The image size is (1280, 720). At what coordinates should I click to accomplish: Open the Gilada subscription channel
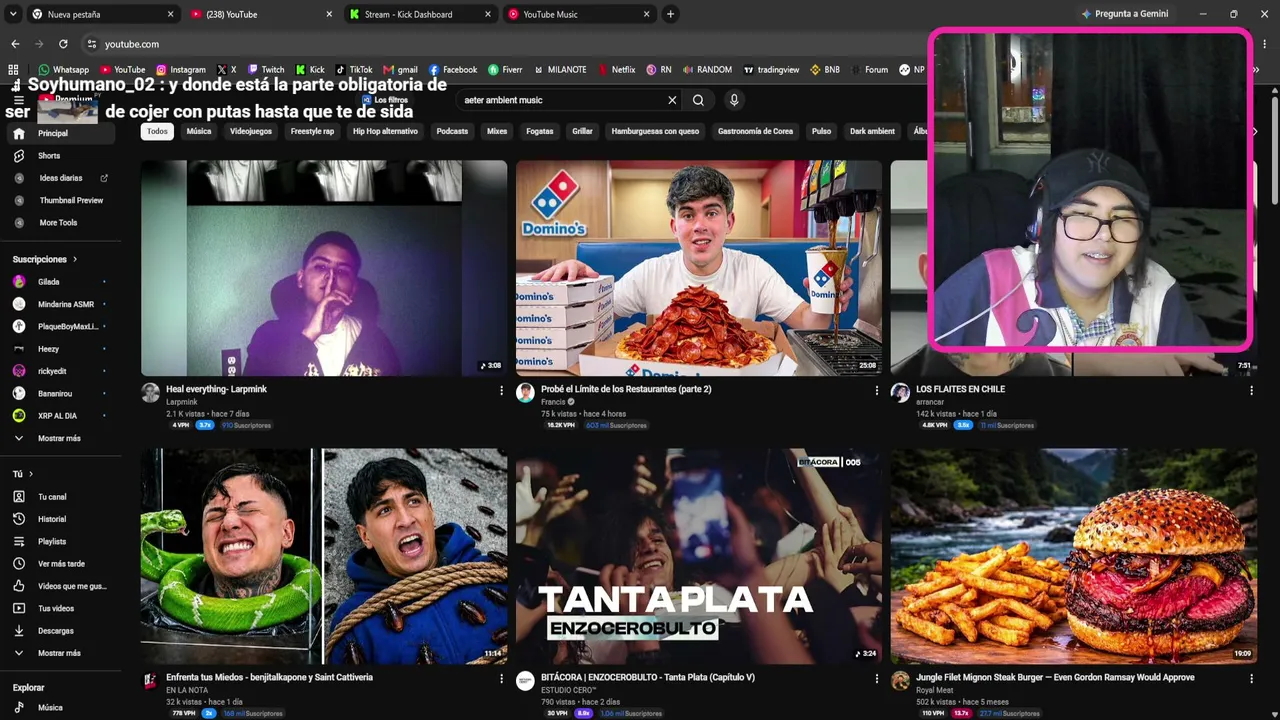60,282
